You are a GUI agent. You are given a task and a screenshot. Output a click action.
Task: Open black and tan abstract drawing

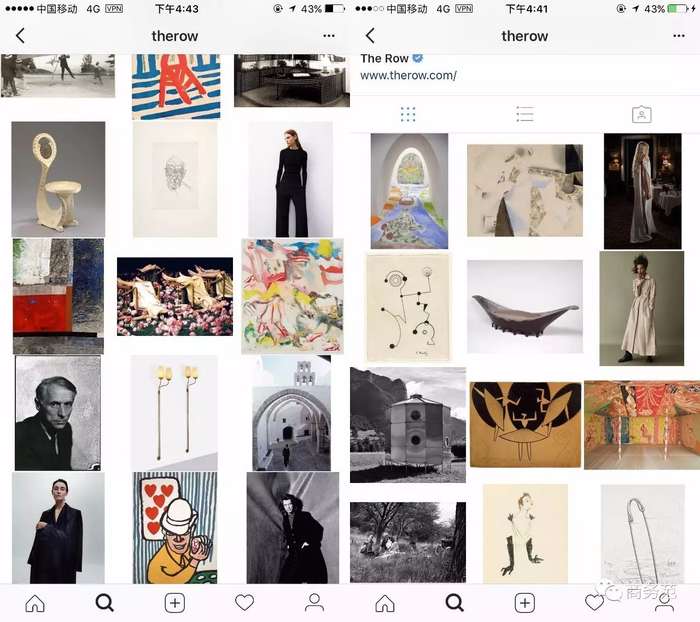525,425
